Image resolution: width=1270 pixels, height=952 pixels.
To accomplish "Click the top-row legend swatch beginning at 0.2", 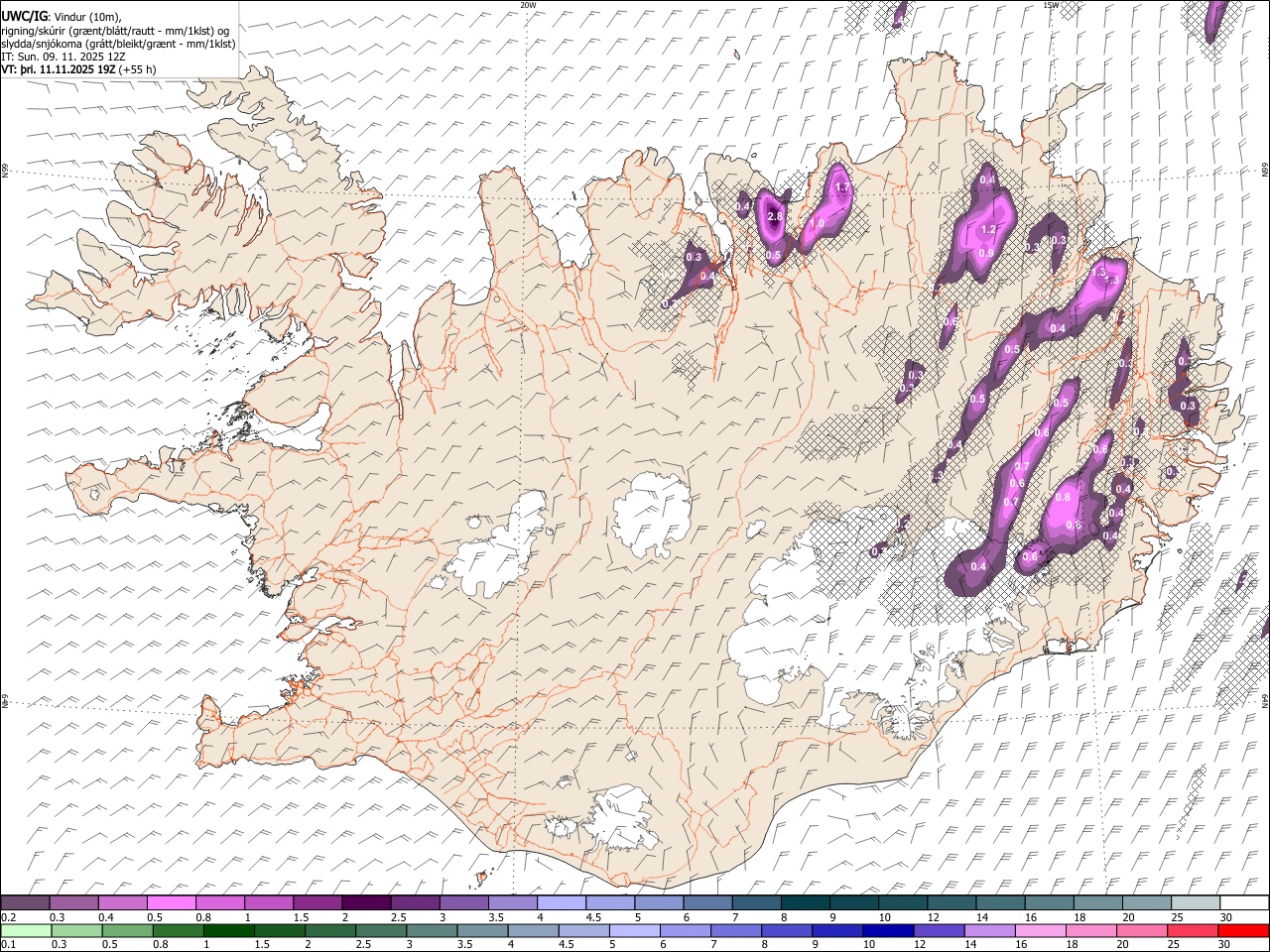I will tap(25, 903).
